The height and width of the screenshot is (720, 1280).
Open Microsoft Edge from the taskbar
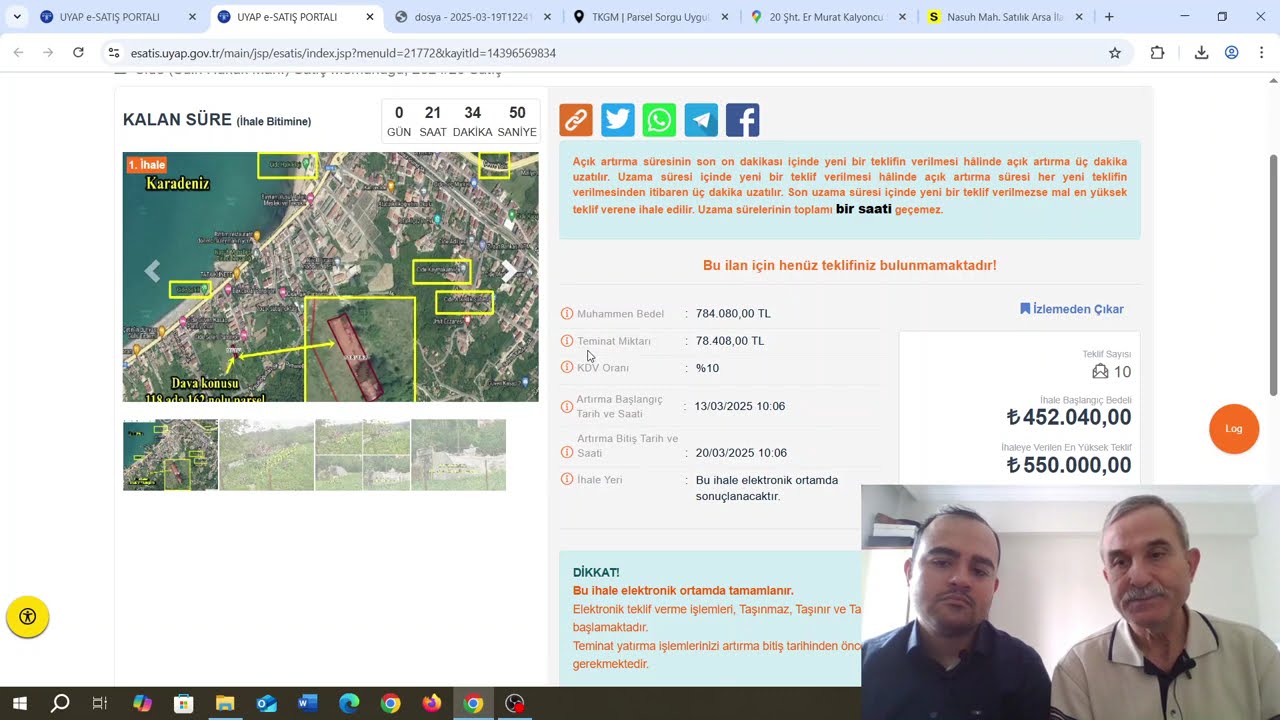[349, 704]
